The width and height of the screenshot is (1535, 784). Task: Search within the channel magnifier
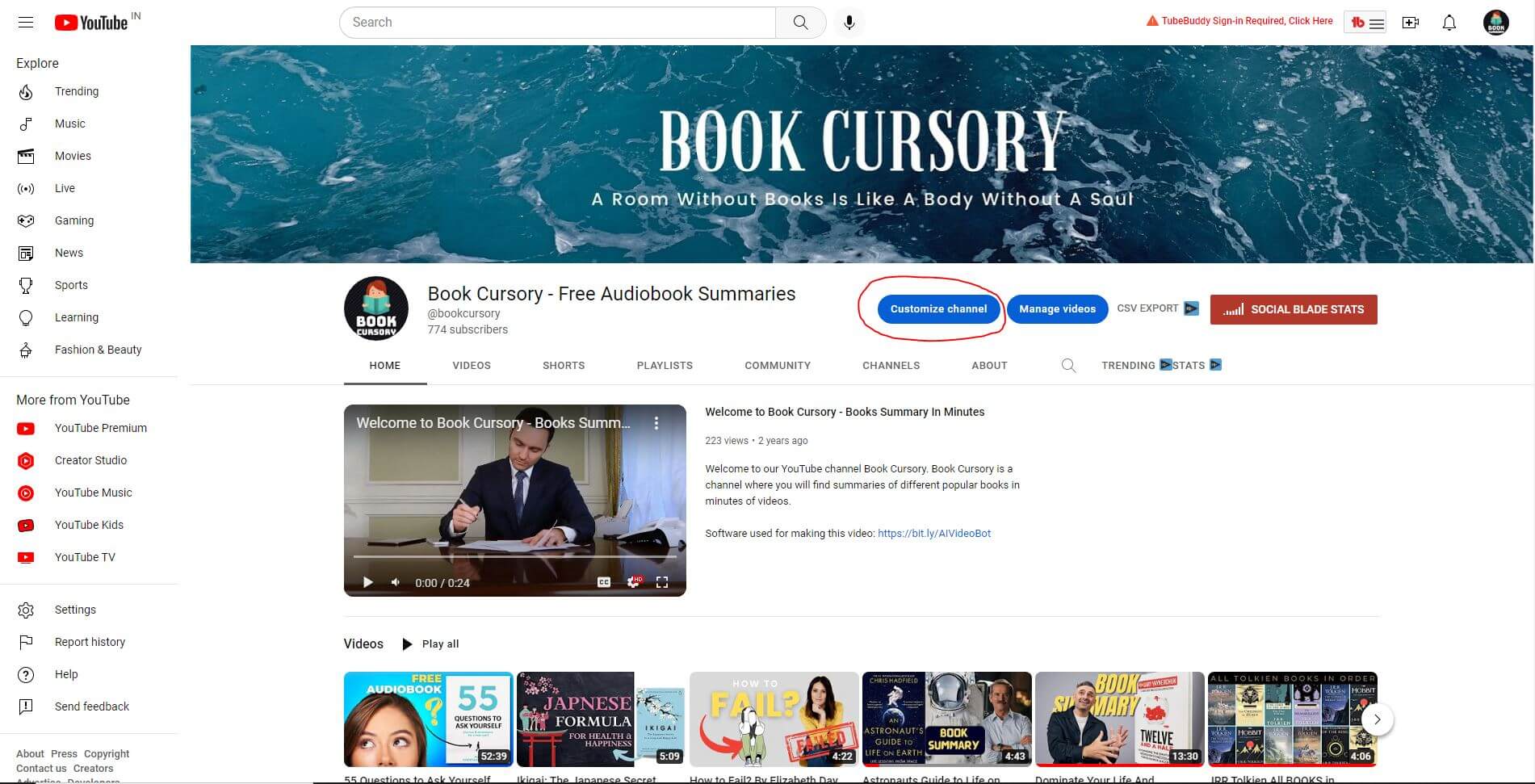coord(1068,365)
